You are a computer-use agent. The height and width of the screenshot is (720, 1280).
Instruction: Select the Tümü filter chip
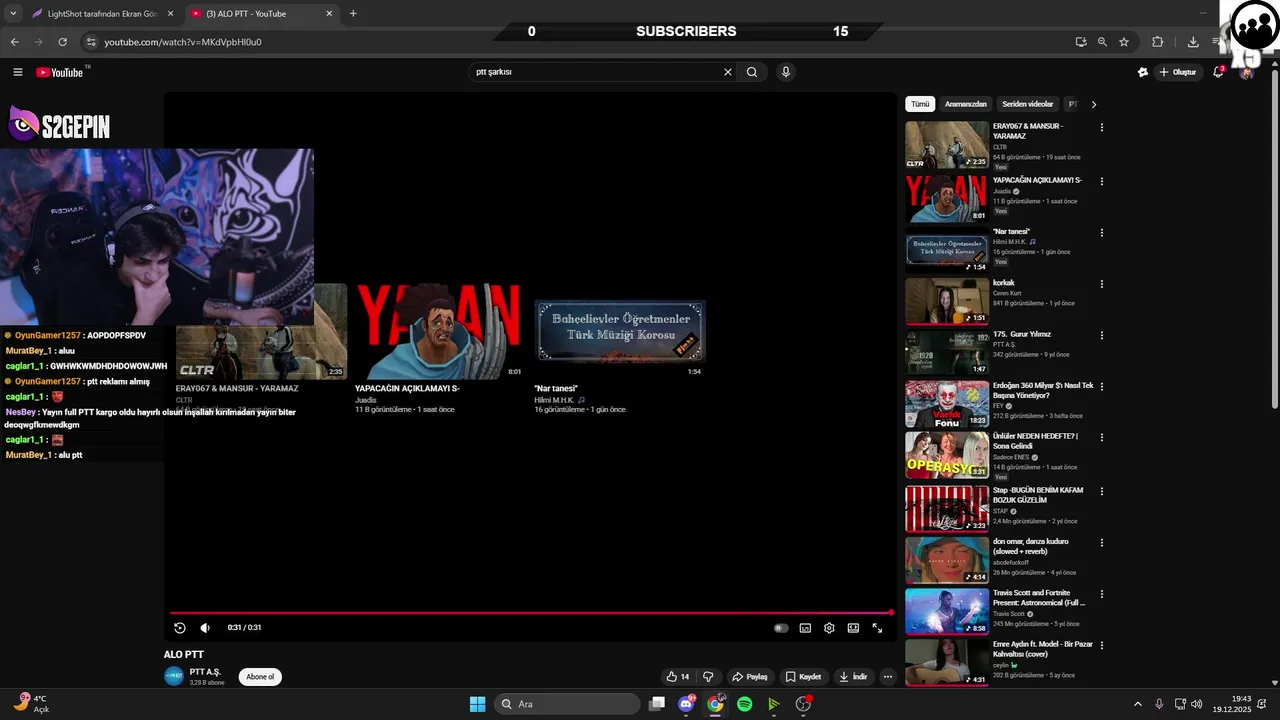tap(920, 104)
